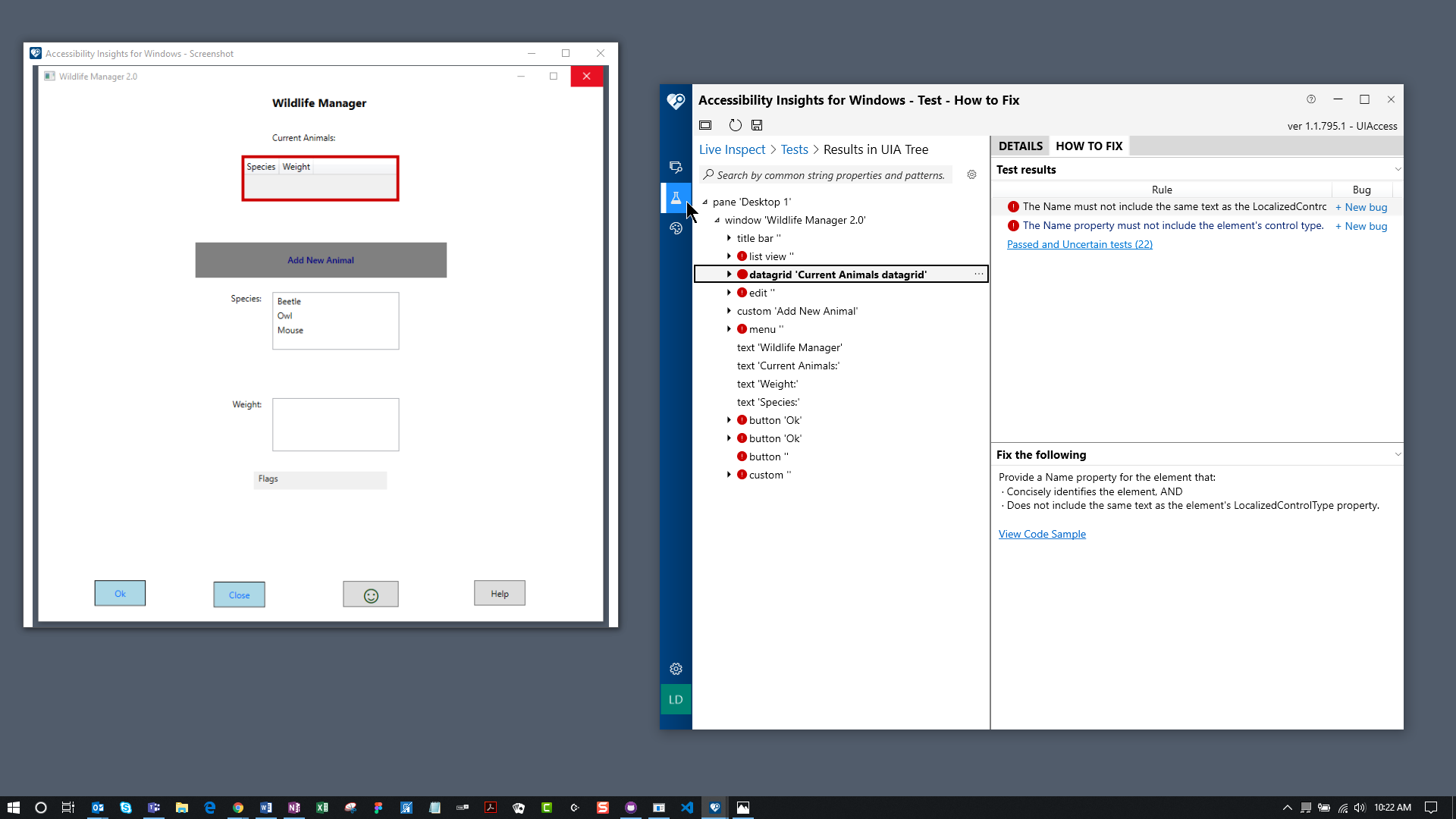1456x819 pixels.
Task: Open Settings gear at the sidebar bottom
Action: [676, 669]
